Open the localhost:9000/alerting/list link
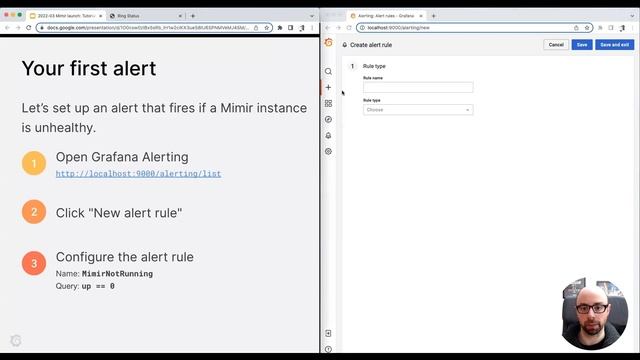 (x=138, y=173)
